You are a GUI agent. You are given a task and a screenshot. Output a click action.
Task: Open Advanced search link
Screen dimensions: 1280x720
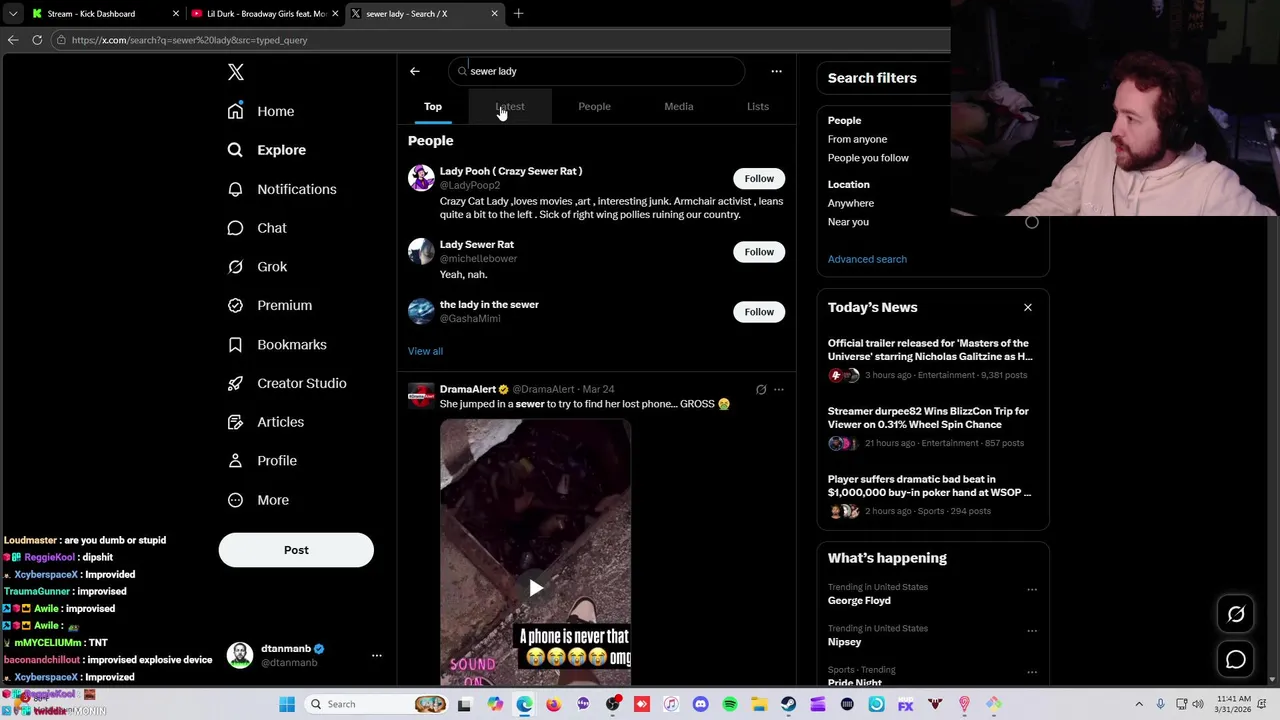(867, 259)
